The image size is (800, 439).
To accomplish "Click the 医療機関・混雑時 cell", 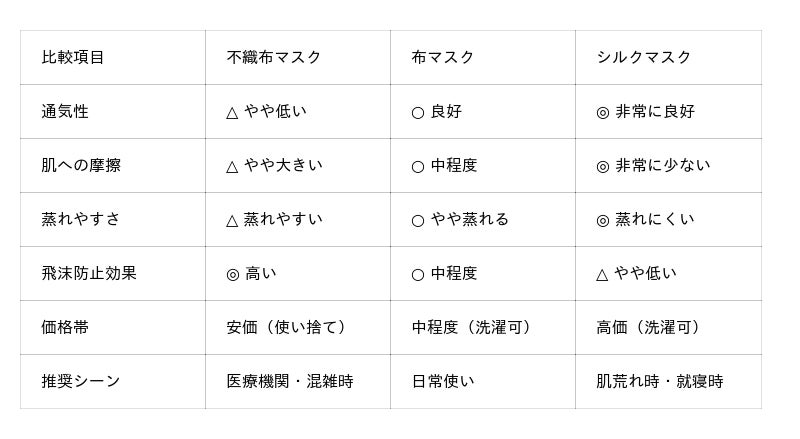I will coord(290,381).
